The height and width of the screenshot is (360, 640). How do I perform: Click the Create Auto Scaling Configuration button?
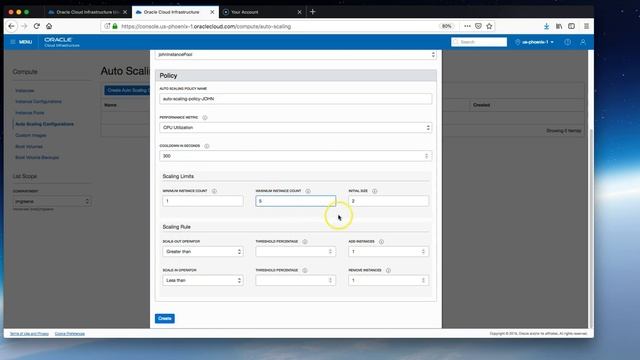127,90
